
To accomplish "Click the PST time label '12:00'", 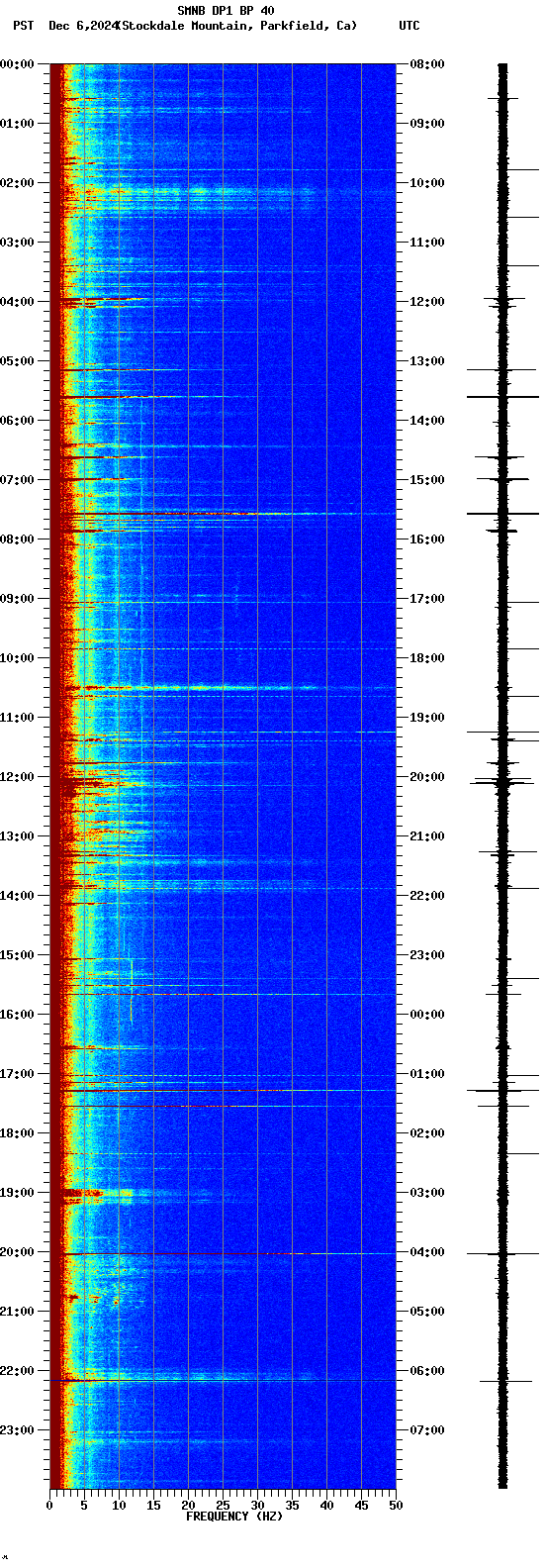I will [17, 777].
